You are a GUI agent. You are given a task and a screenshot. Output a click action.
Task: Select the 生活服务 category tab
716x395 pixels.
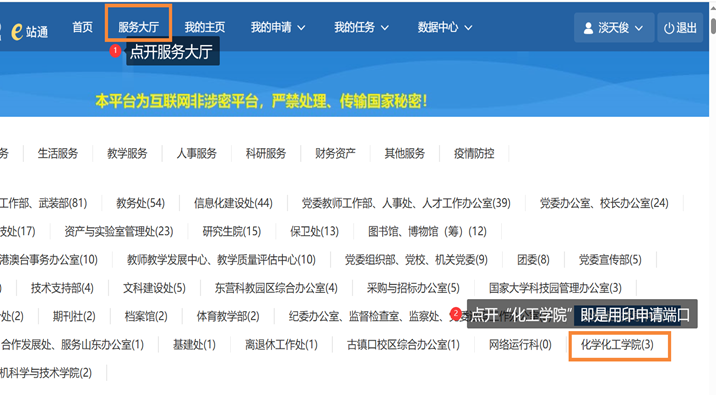(58, 153)
